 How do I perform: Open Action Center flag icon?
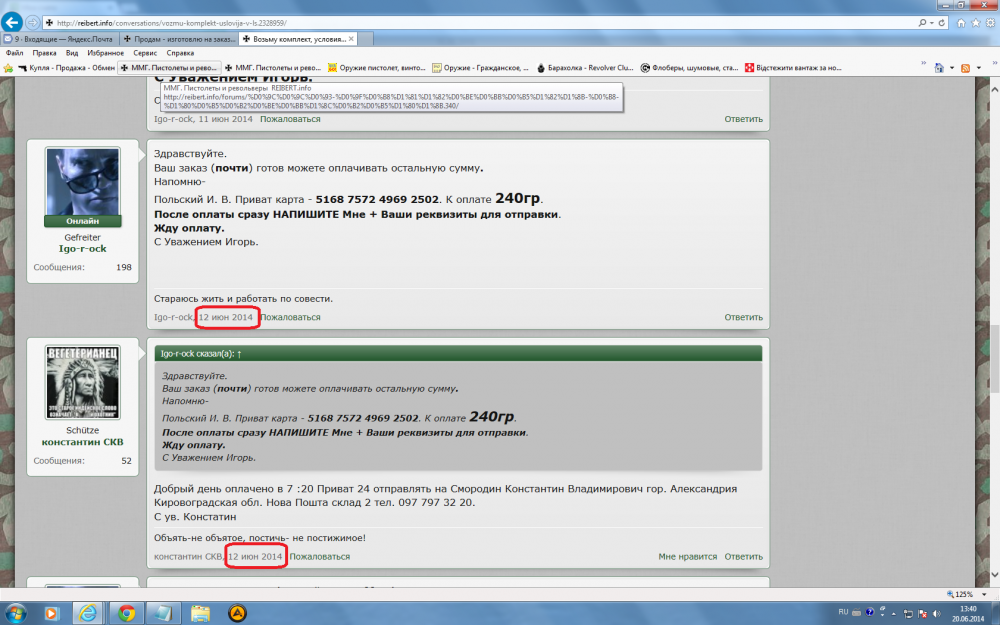(922, 614)
